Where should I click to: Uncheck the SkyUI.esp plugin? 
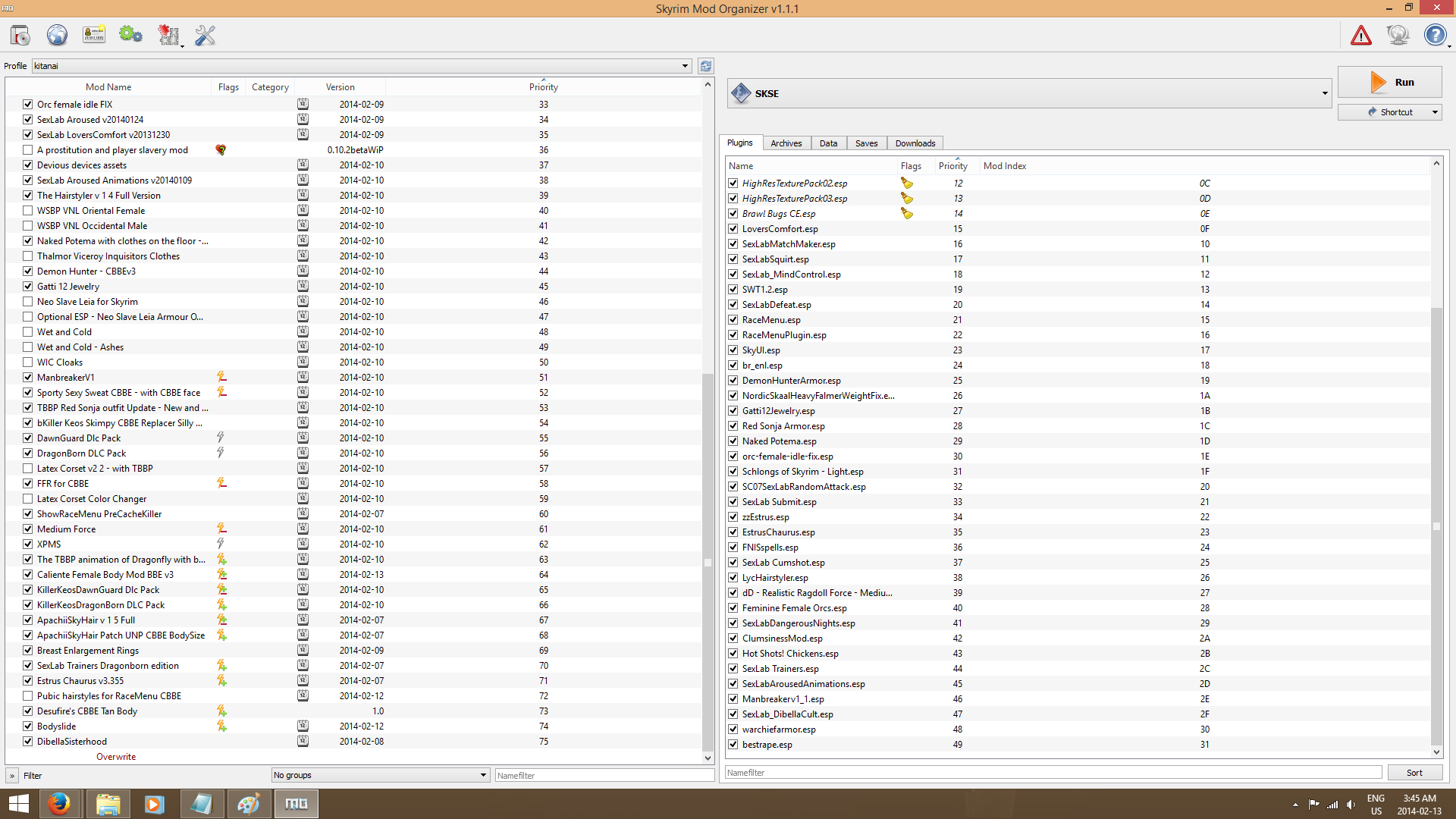pyautogui.click(x=733, y=350)
